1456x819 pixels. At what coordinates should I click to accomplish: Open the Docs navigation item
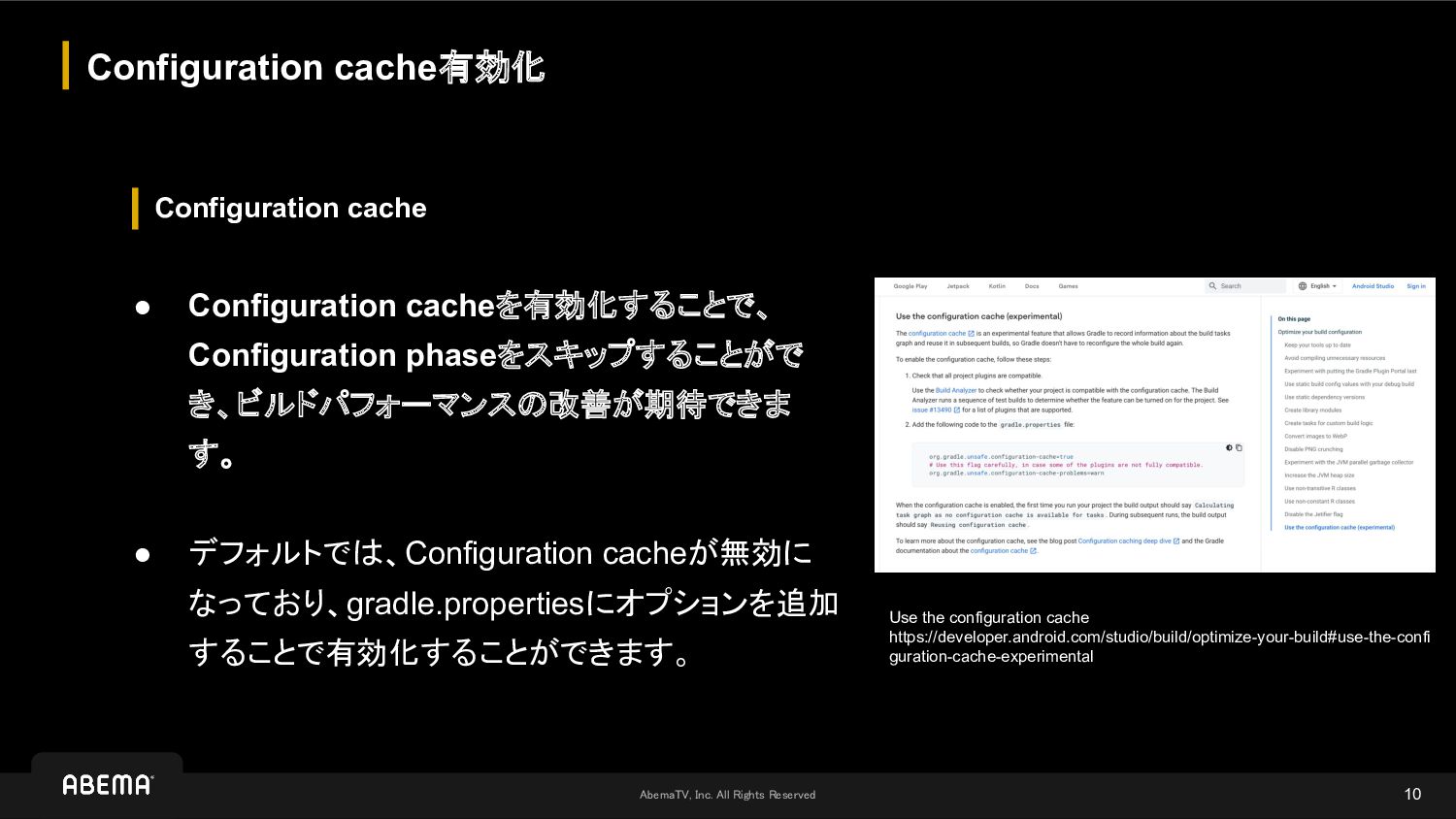[x=1032, y=286]
